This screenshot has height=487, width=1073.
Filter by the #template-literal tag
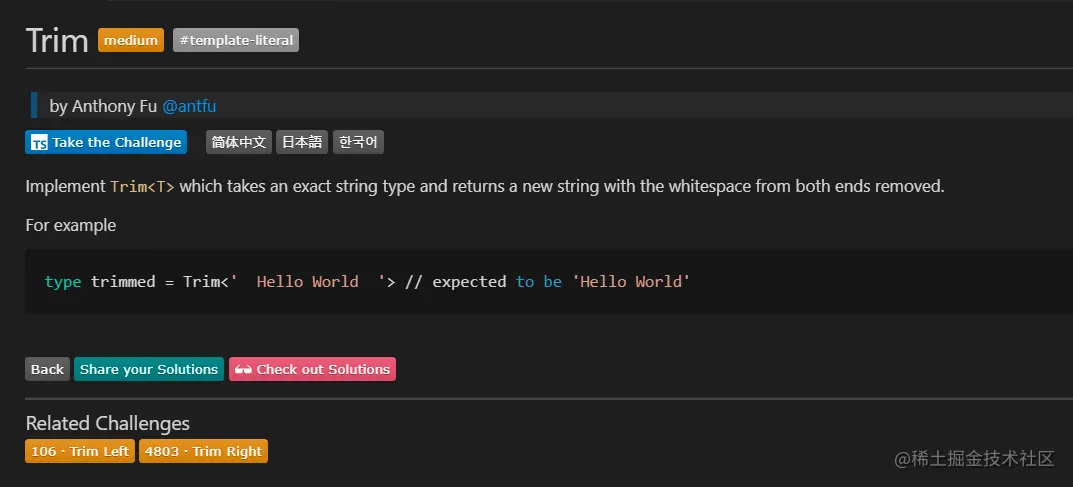[236, 40]
